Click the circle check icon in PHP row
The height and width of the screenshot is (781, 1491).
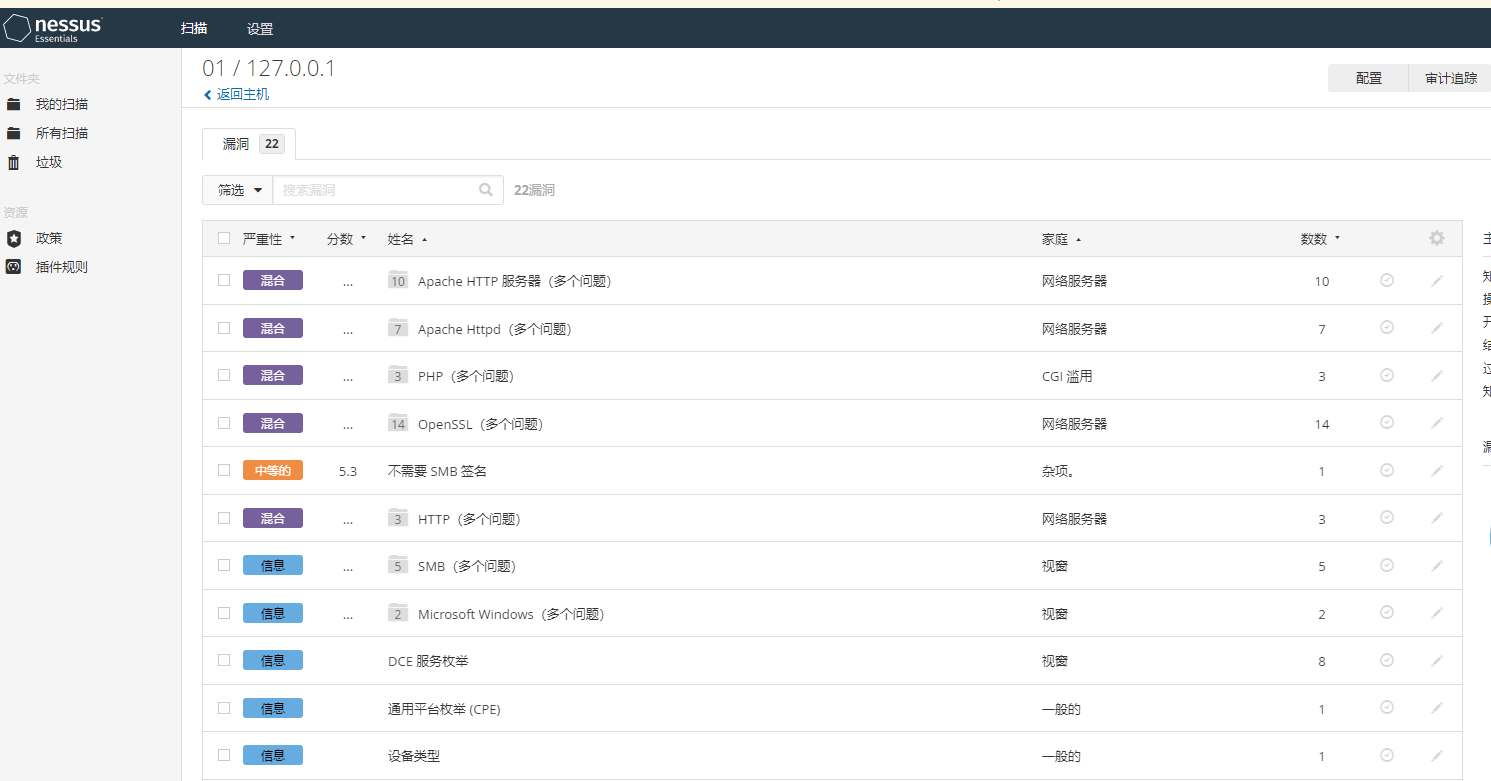pyautogui.click(x=1387, y=375)
